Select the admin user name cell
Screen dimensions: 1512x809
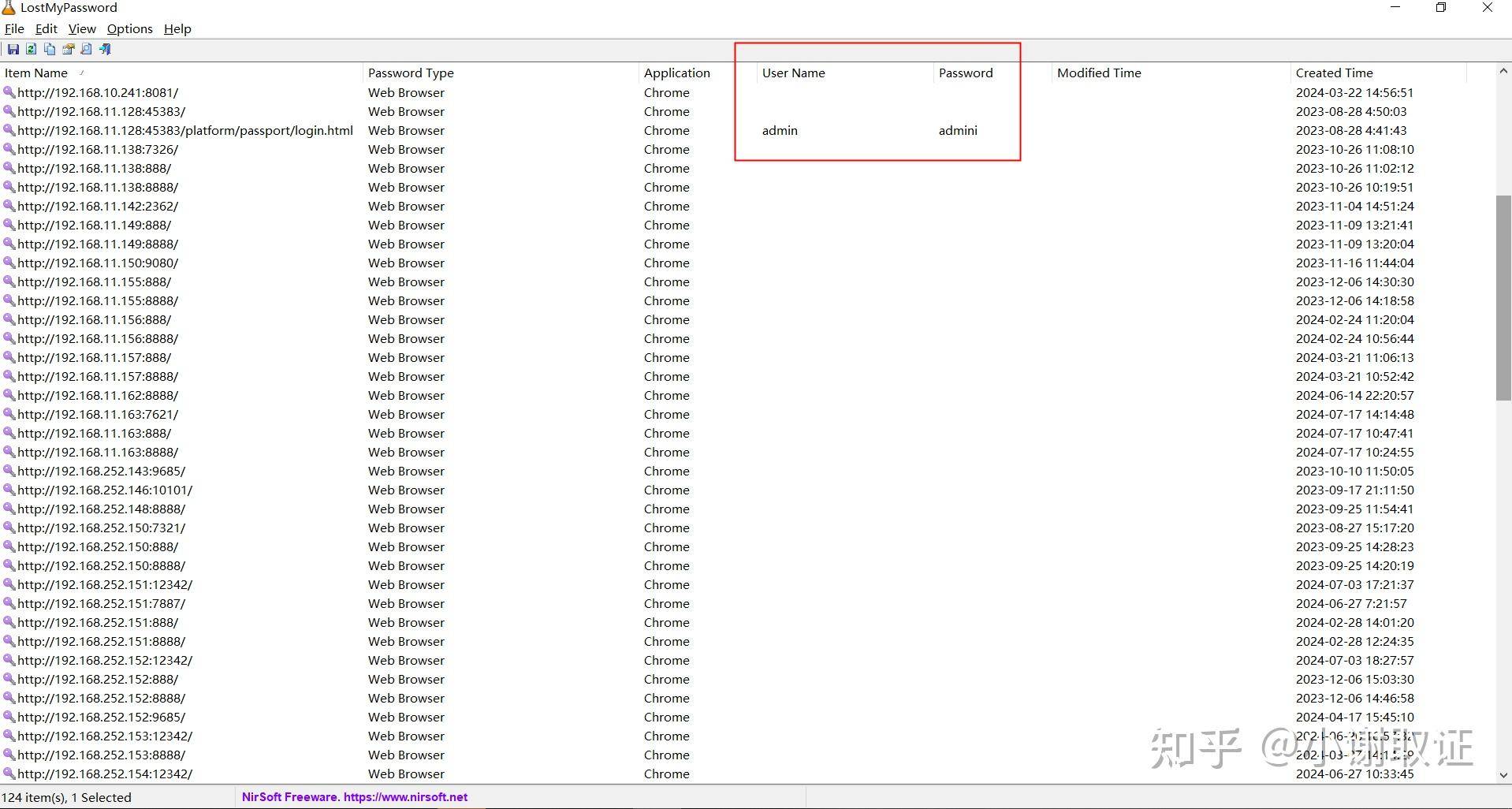780,130
